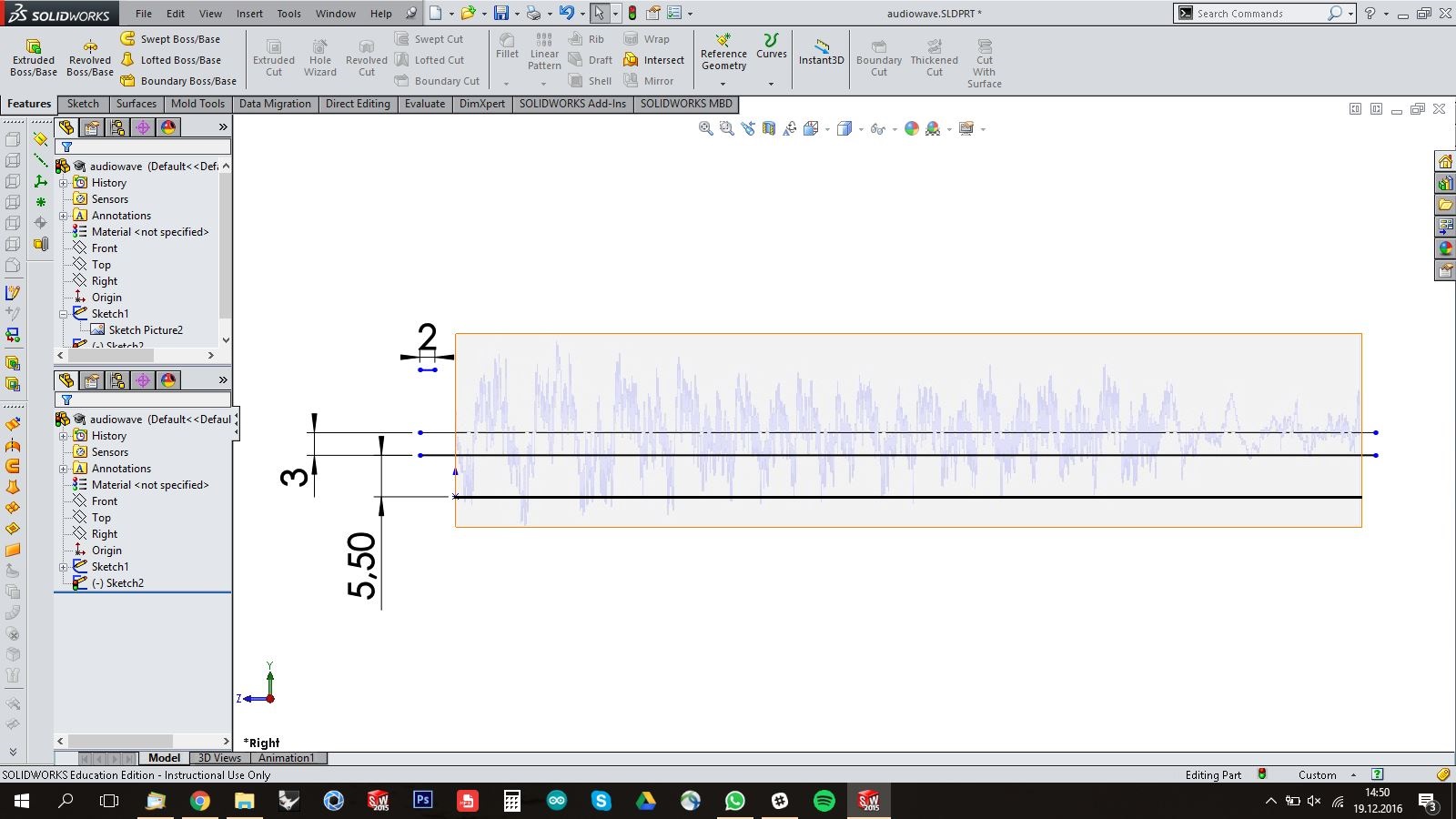Click the Undo icon
1456x819 pixels.
point(566,14)
